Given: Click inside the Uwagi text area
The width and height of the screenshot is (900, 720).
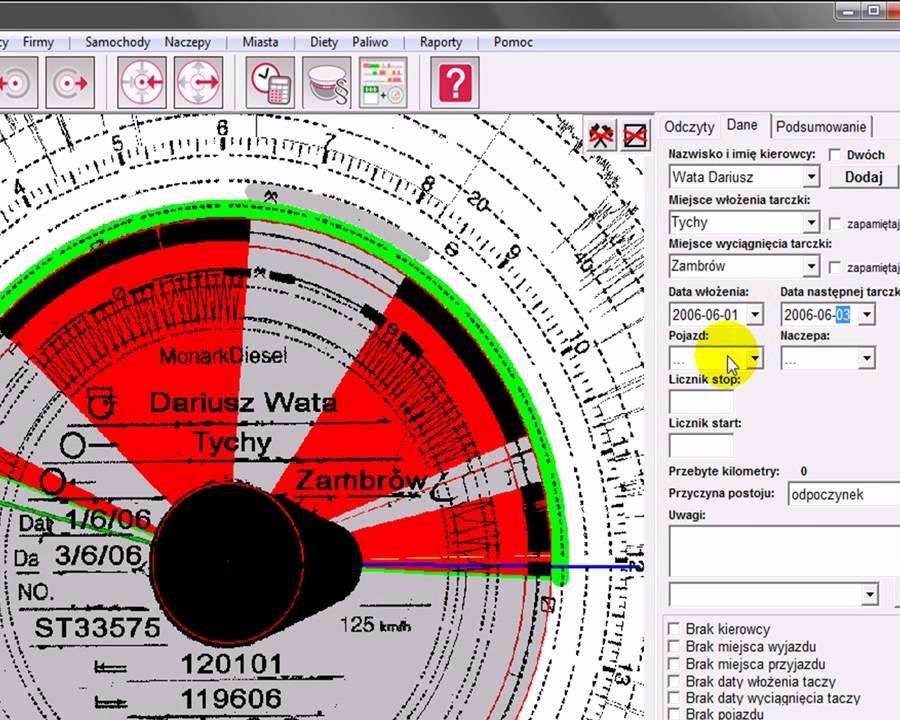Looking at the screenshot, I should click(x=785, y=551).
